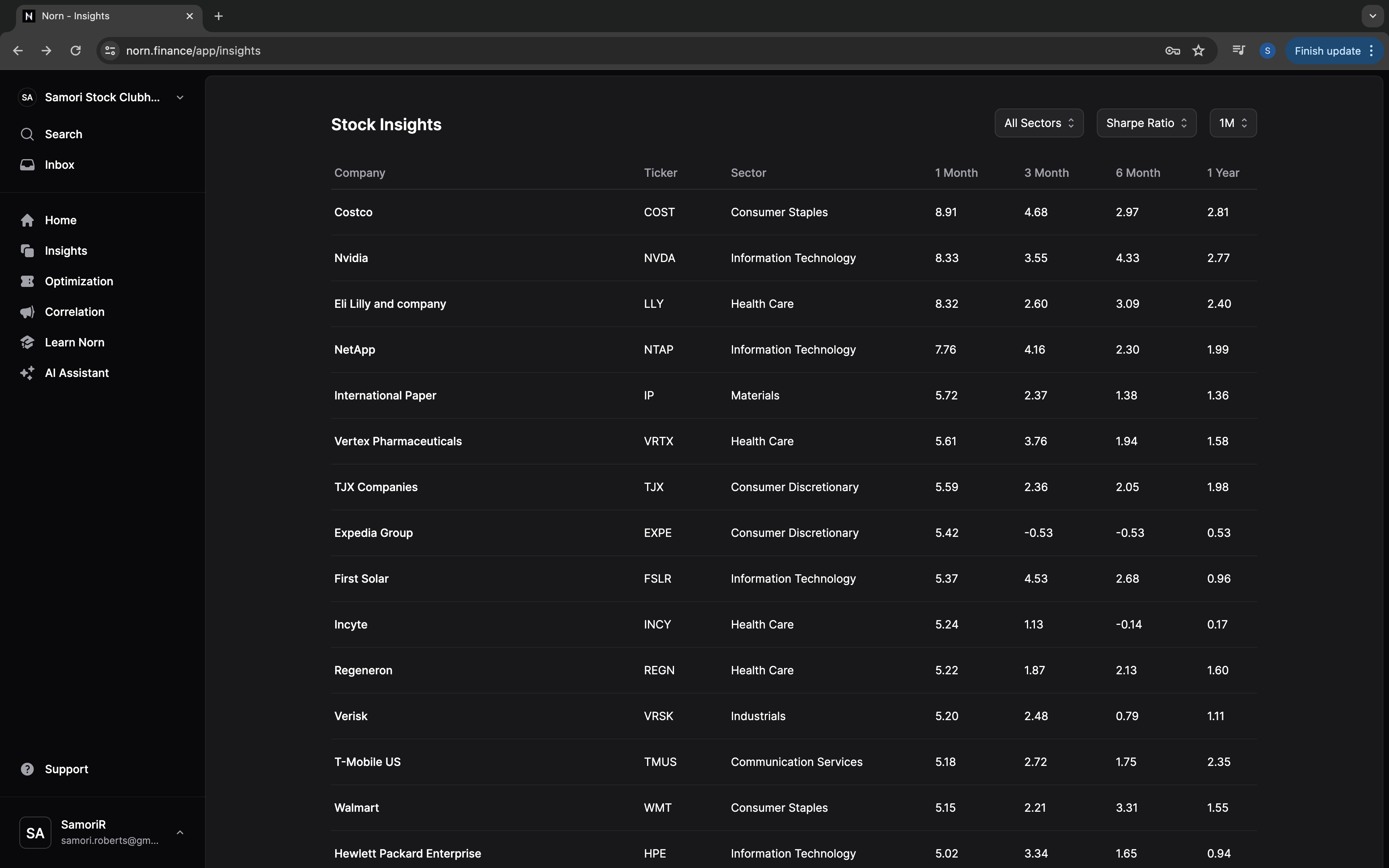Expand the Samori Stock Club workspace switcher
The height and width of the screenshot is (868, 1389).
(180, 98)
